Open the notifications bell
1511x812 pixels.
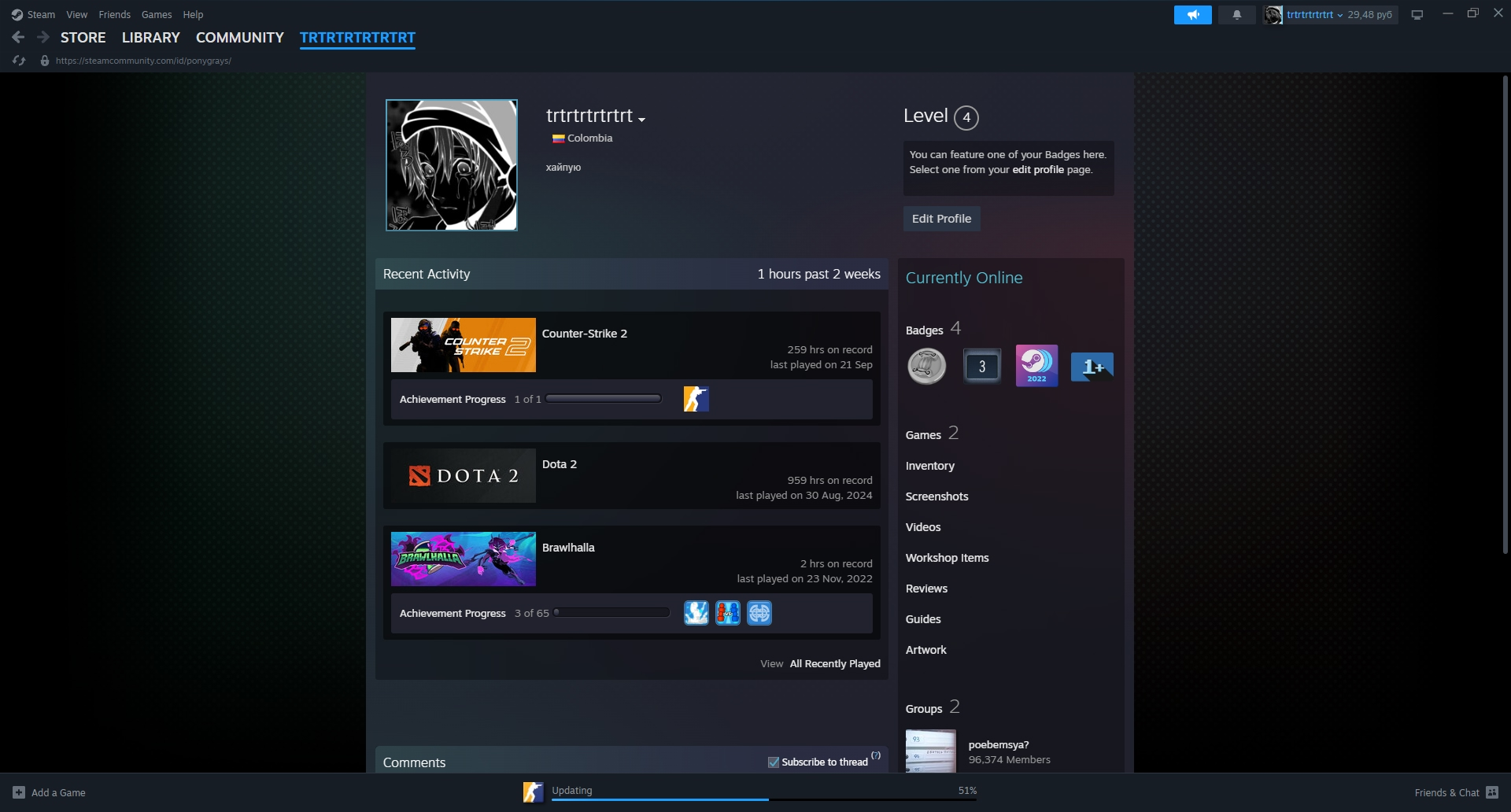(1236, 15)
